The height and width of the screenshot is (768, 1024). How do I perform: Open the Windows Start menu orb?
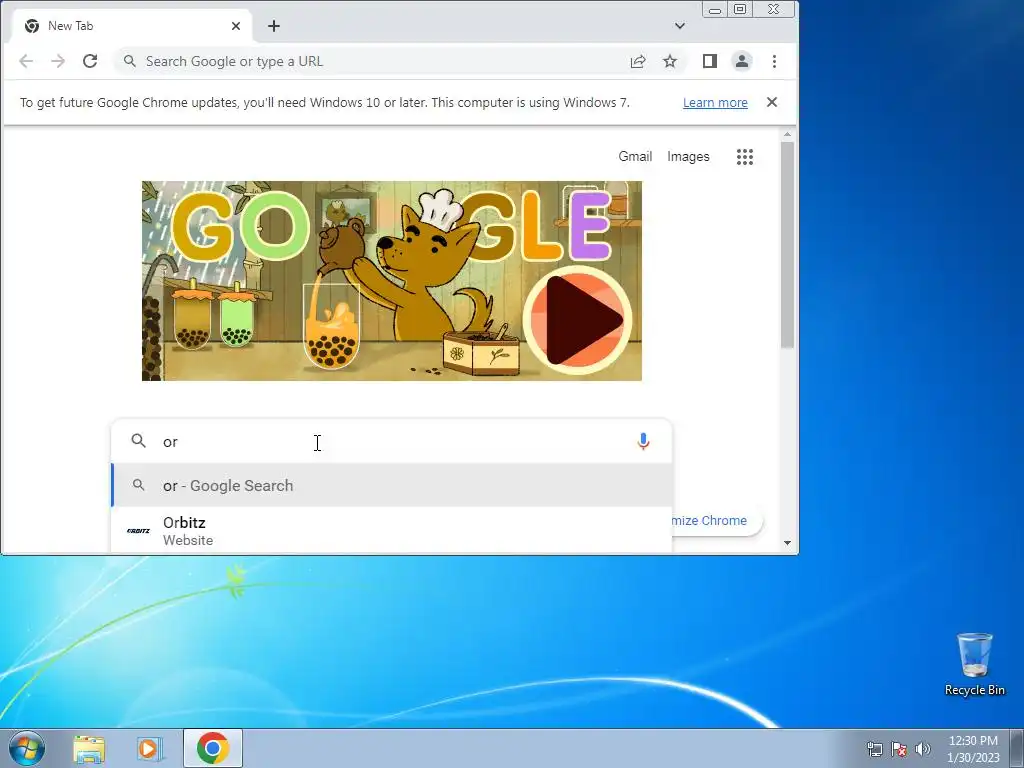coord(27,748)
